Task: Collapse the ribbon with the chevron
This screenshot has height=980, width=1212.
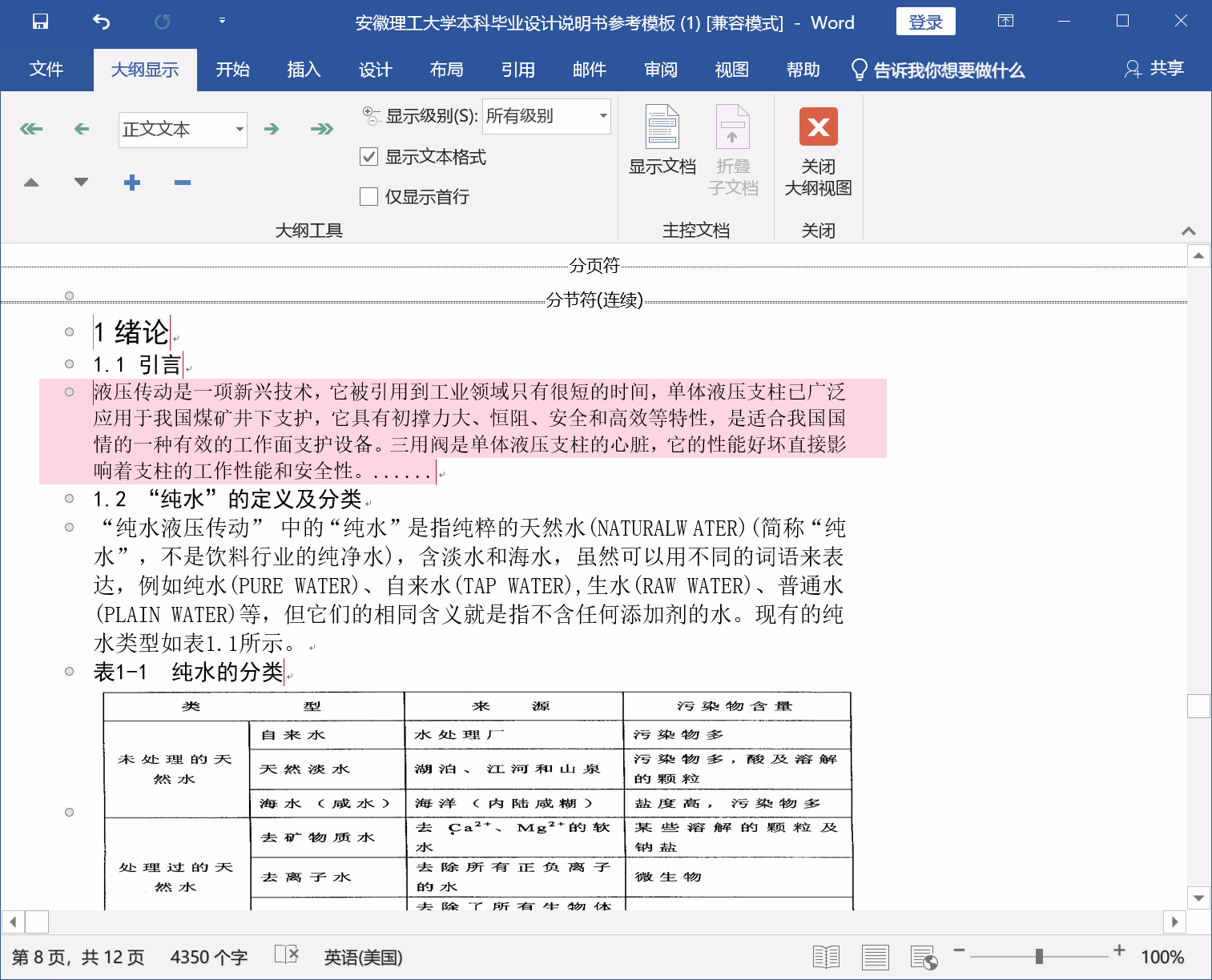Action: point(1189,231)
